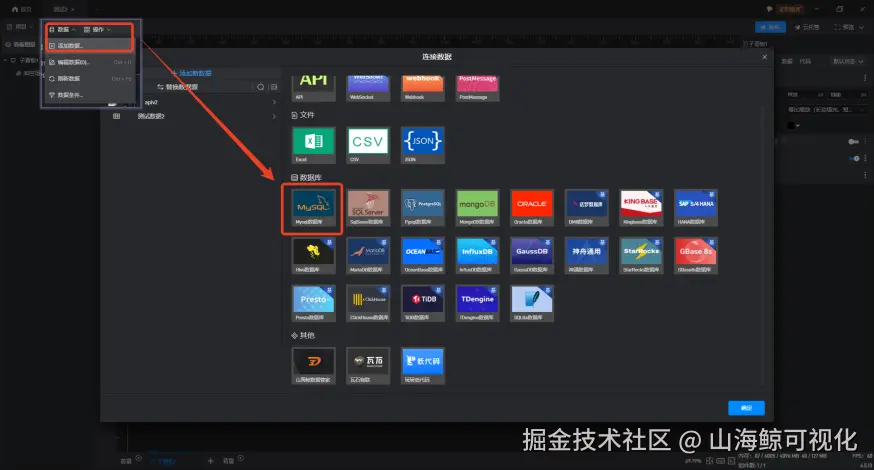874x470 pixels.
Task: Open the 项目 dropdown at top left
Action: pos(20,27)
